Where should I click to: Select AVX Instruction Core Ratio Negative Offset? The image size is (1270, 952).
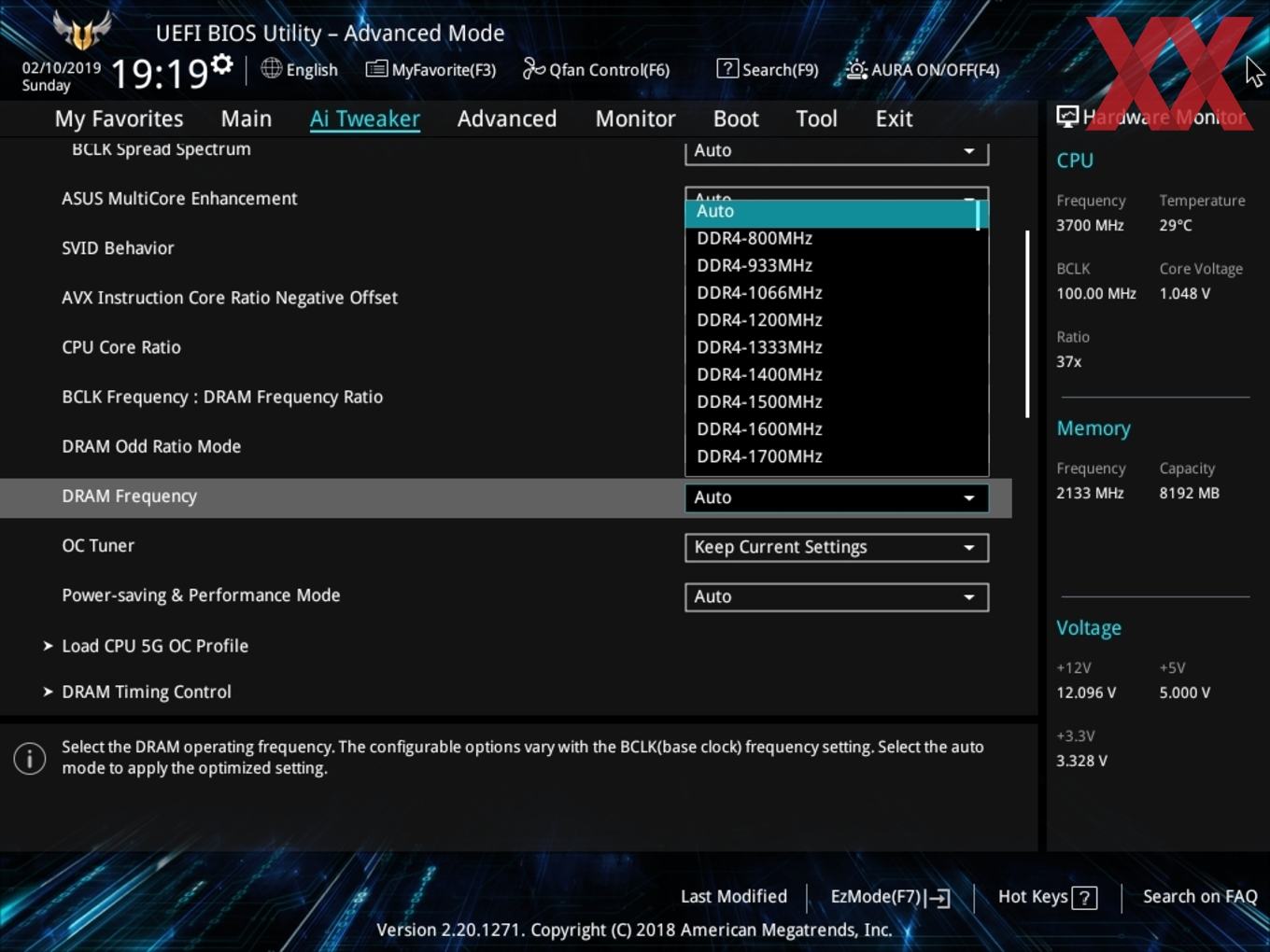point(230,297)
